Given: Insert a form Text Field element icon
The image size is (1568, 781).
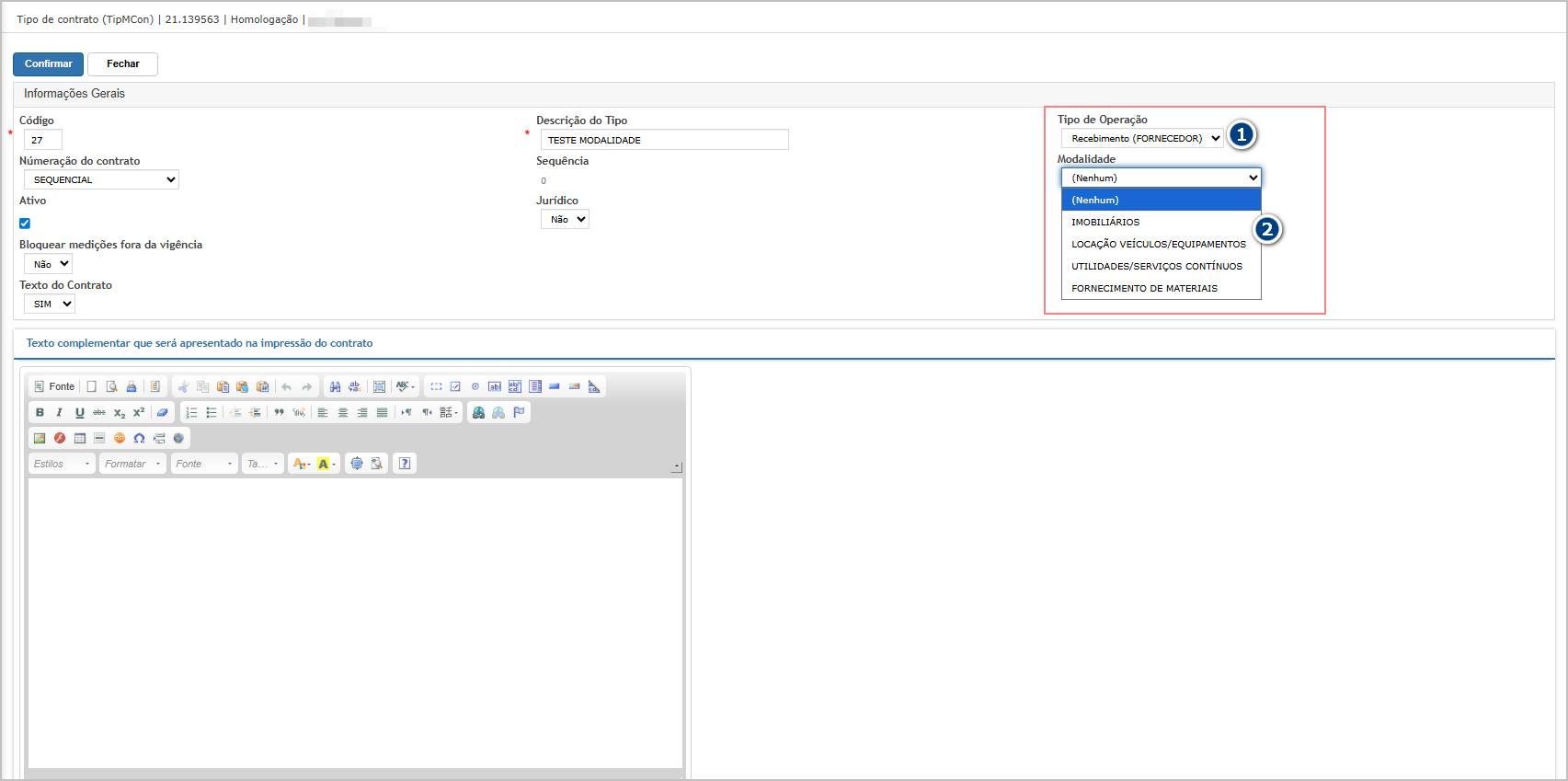Looking at the screenshot, I should pos(495,386).
